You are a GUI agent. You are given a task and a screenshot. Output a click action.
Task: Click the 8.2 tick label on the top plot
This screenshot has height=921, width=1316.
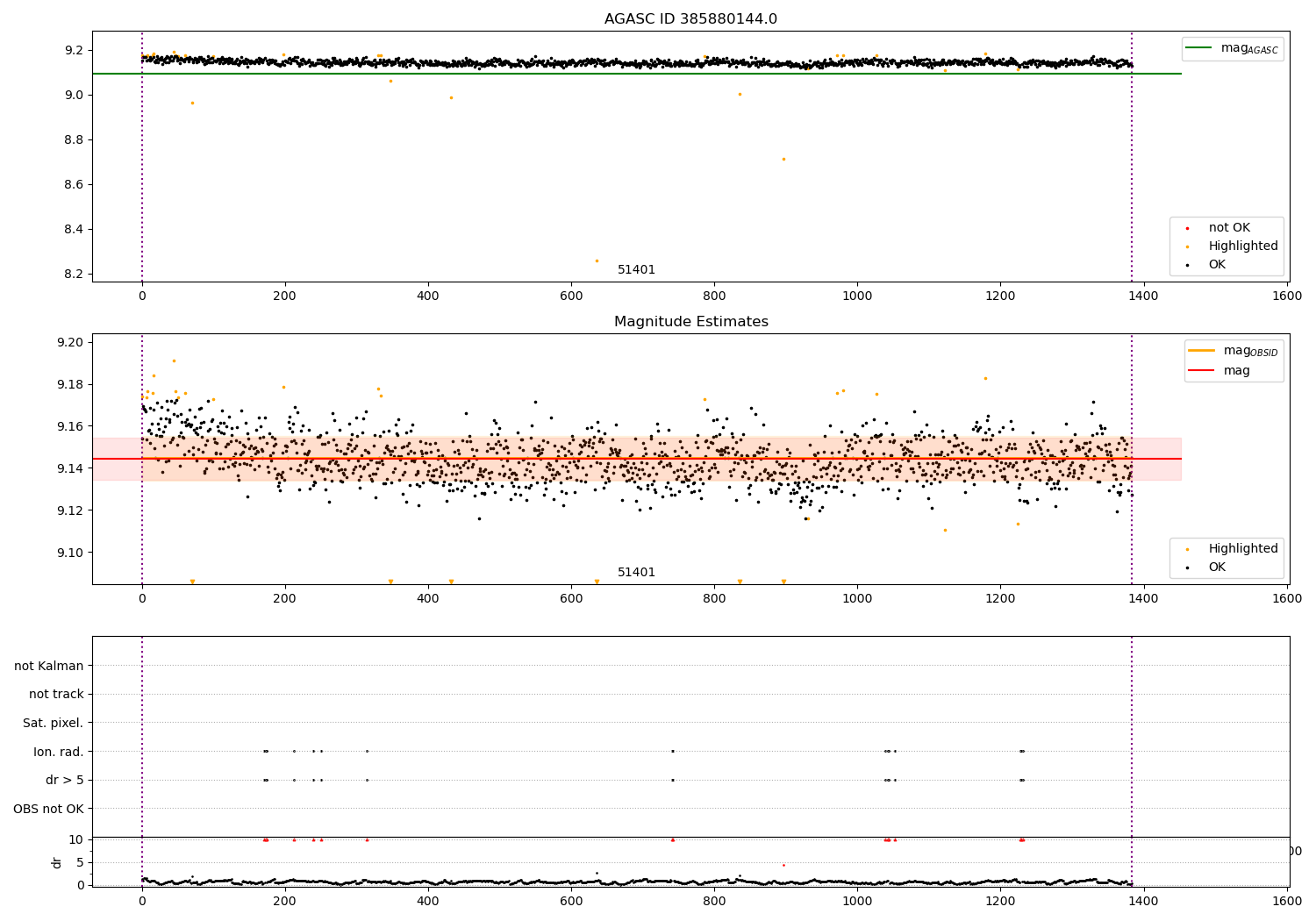75,275
